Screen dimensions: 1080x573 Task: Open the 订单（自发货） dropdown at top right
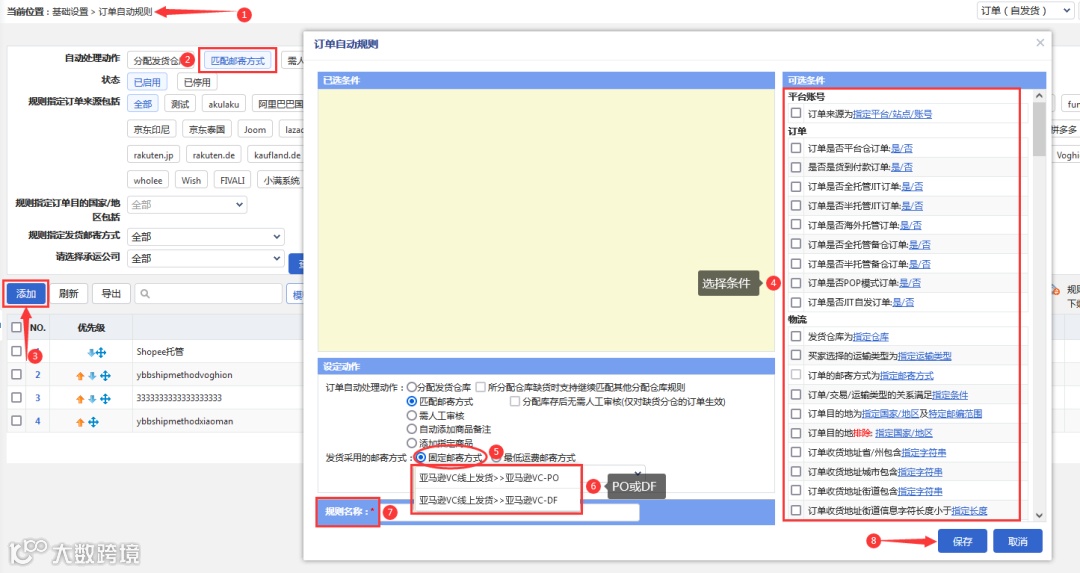pyautogui.click(x=1024, y=10)
